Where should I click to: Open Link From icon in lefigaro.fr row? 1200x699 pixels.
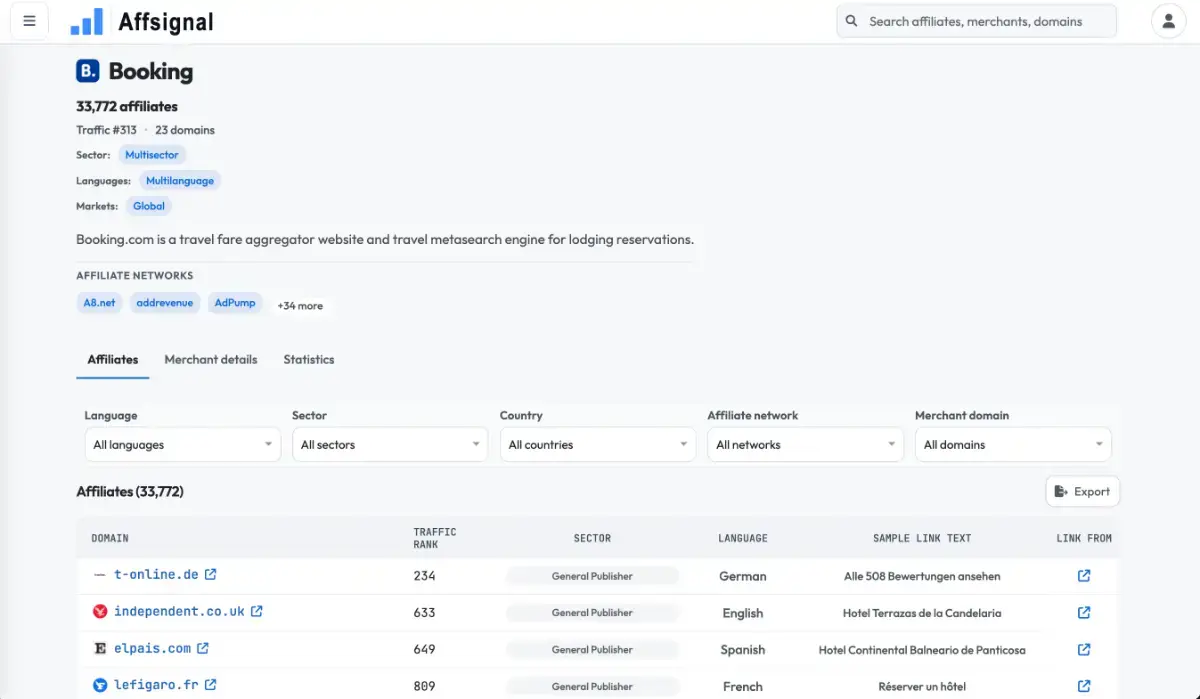[1084, 686]
